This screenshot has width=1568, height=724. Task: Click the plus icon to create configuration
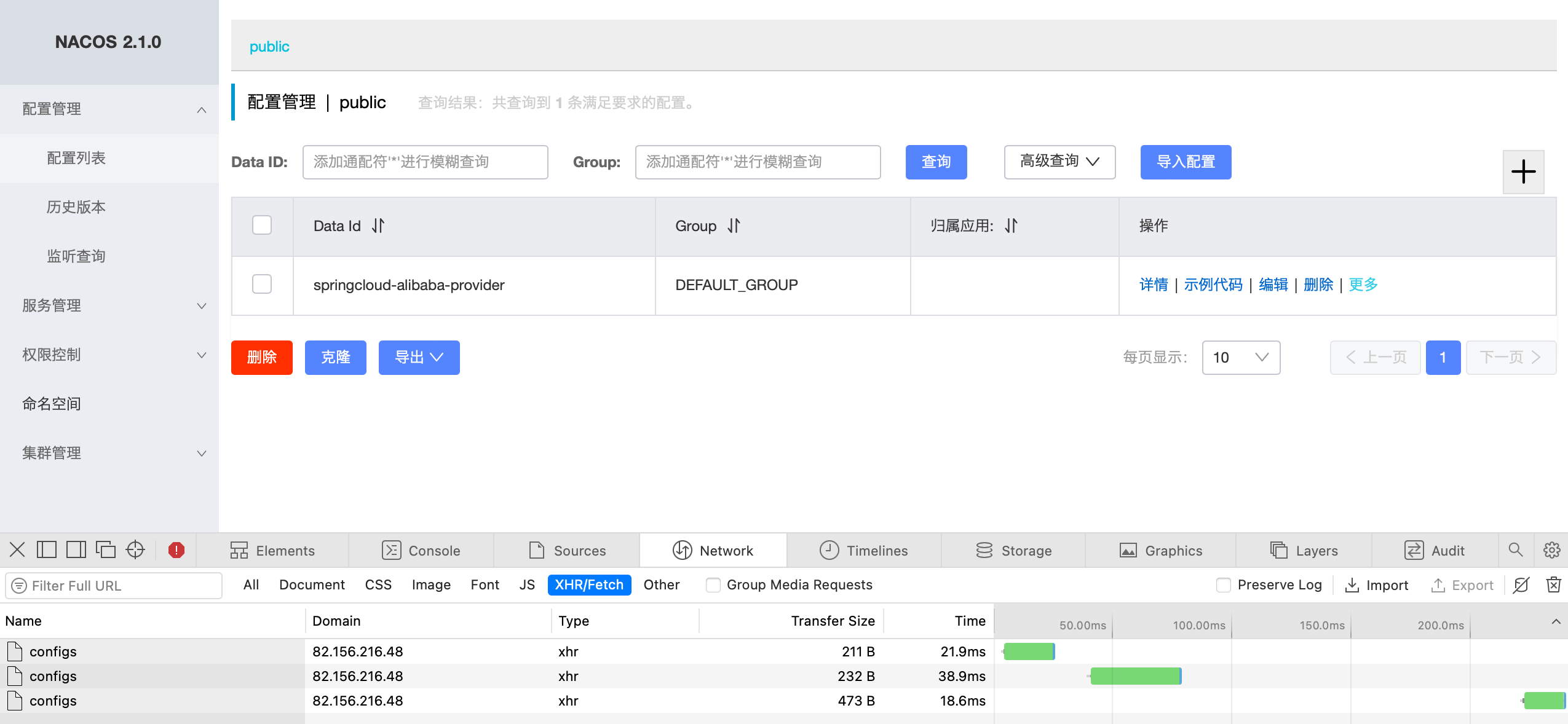(x=1523, y=171)
